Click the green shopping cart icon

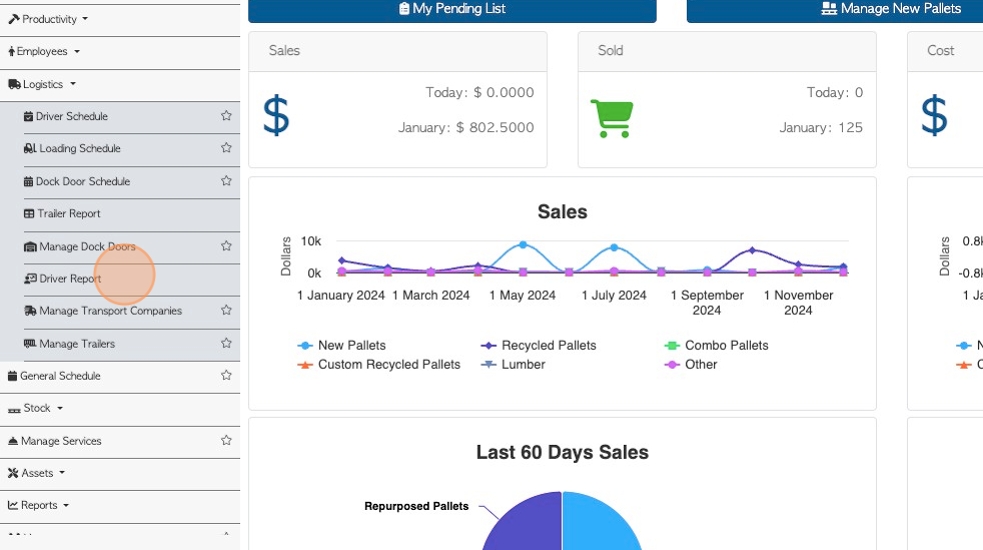pyautogui.click(x=612, y=117)
